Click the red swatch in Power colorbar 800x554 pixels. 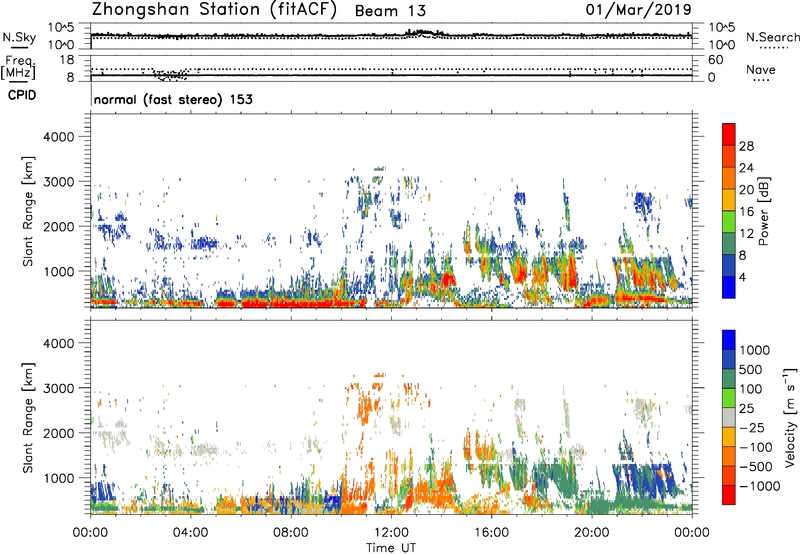pos(729,134)
